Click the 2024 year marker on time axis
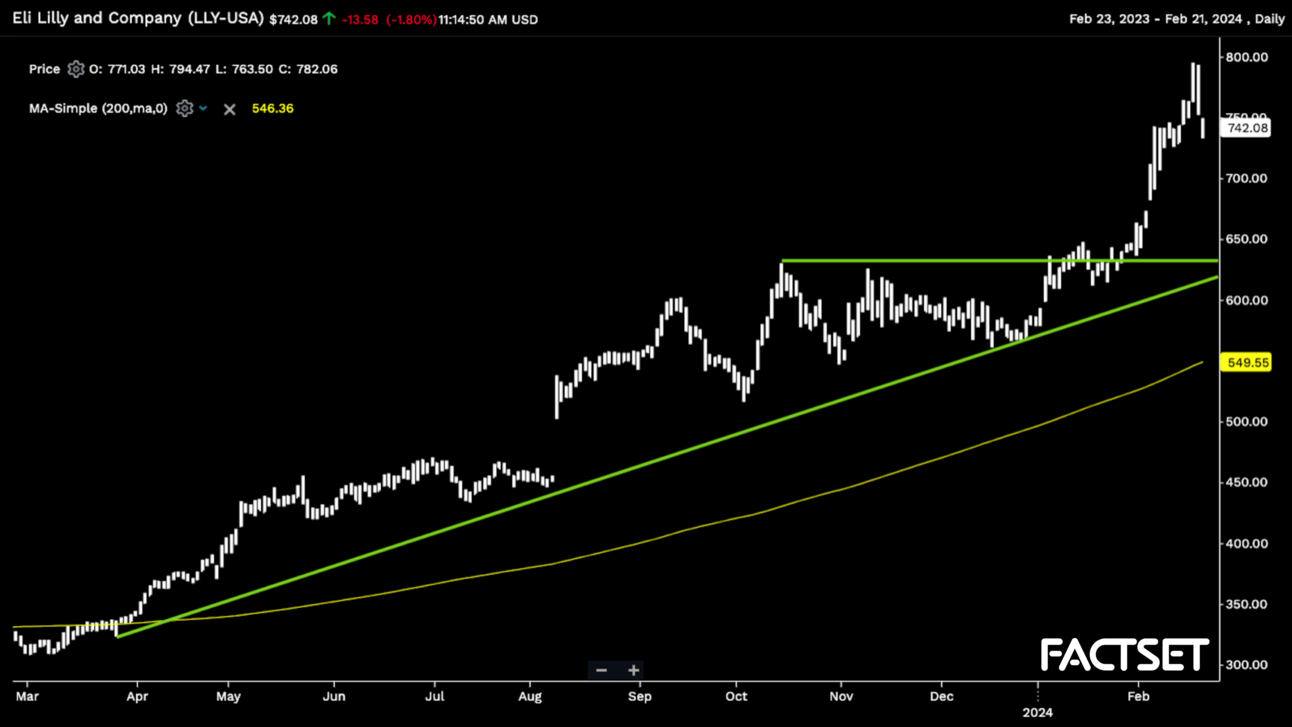This screenshot has width=1292, height=727. click(1038, 713)
